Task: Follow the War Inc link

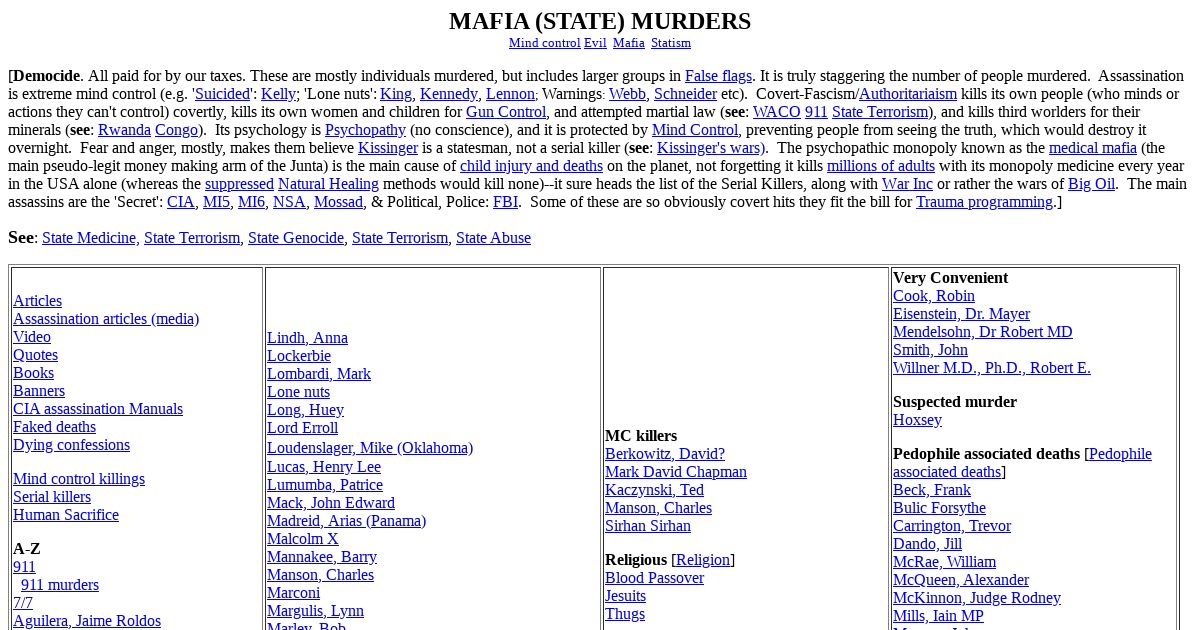Action: 907,184
